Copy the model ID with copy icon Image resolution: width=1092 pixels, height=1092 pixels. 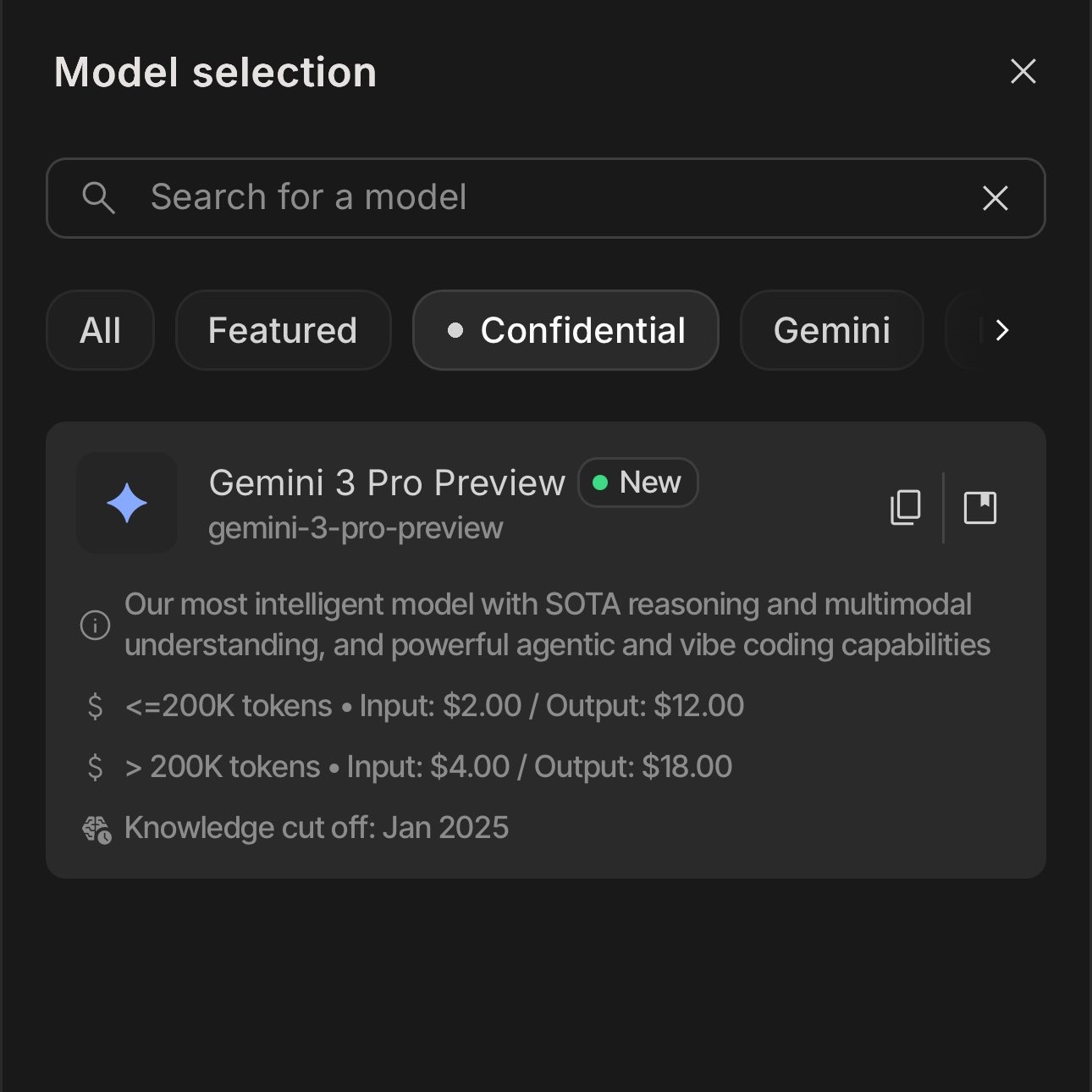[x=905, y=507]
